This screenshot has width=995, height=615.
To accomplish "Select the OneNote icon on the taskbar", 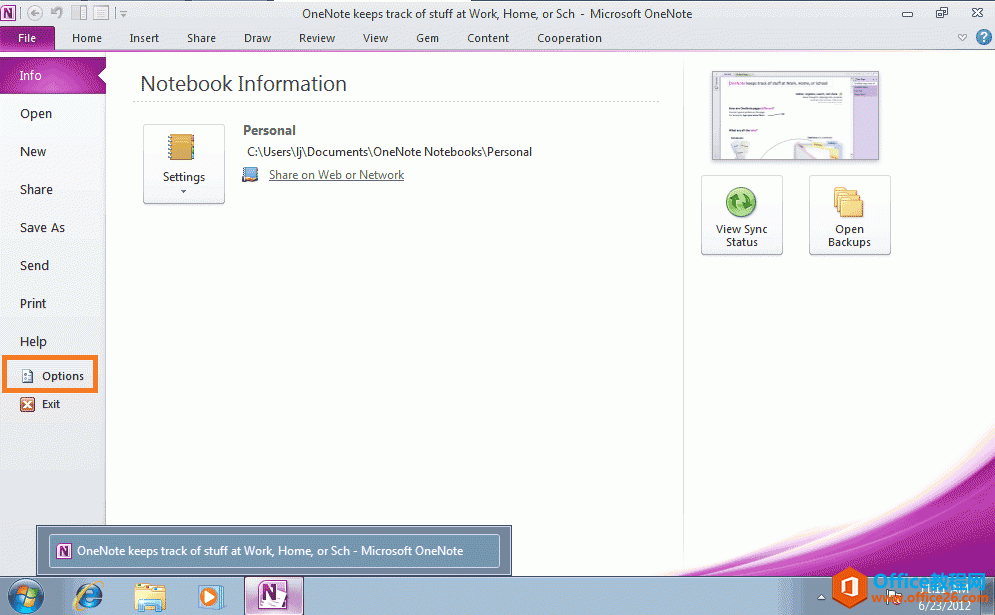I will pos(273,595).
